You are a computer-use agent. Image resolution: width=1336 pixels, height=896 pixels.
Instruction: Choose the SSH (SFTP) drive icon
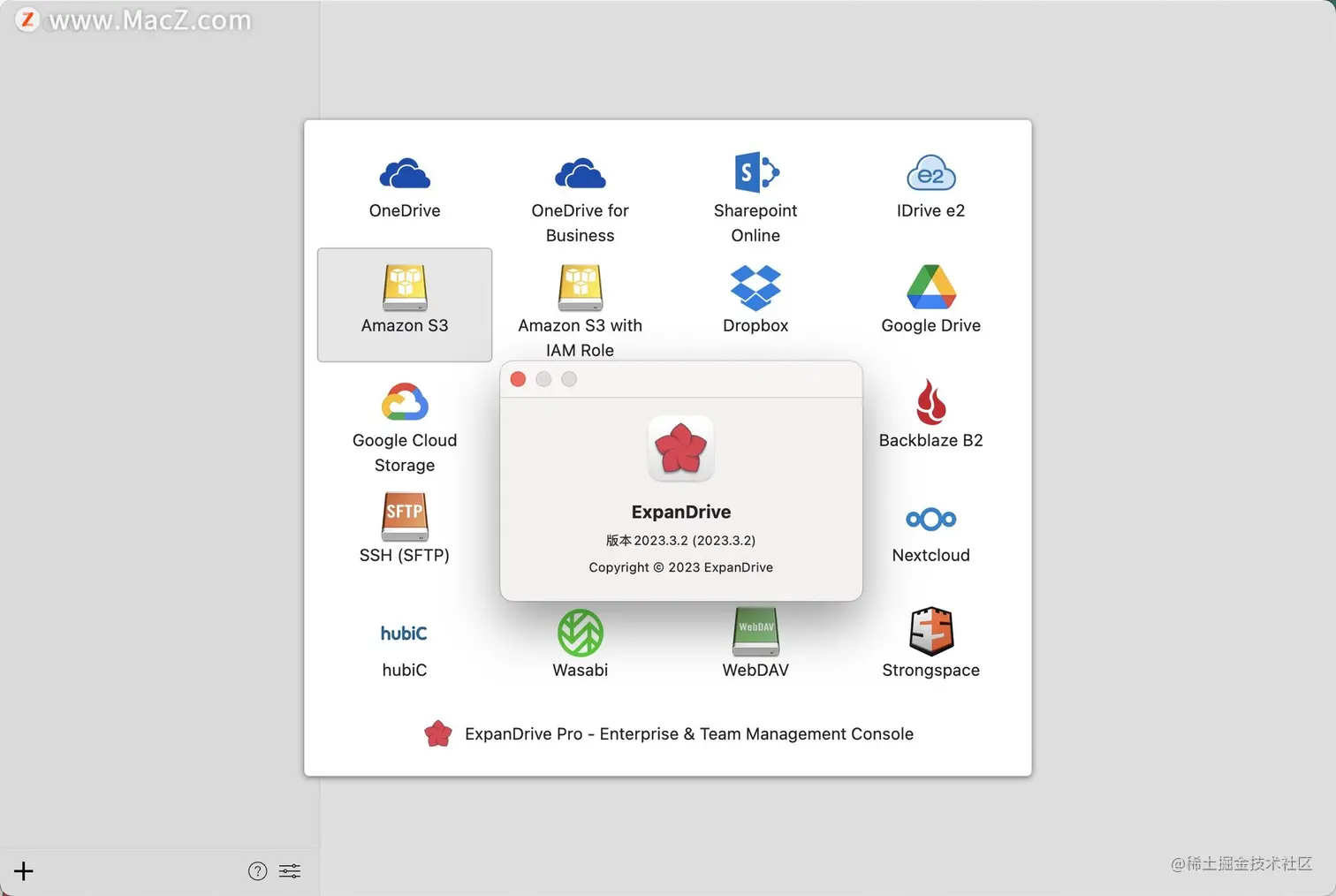[405, 516]
